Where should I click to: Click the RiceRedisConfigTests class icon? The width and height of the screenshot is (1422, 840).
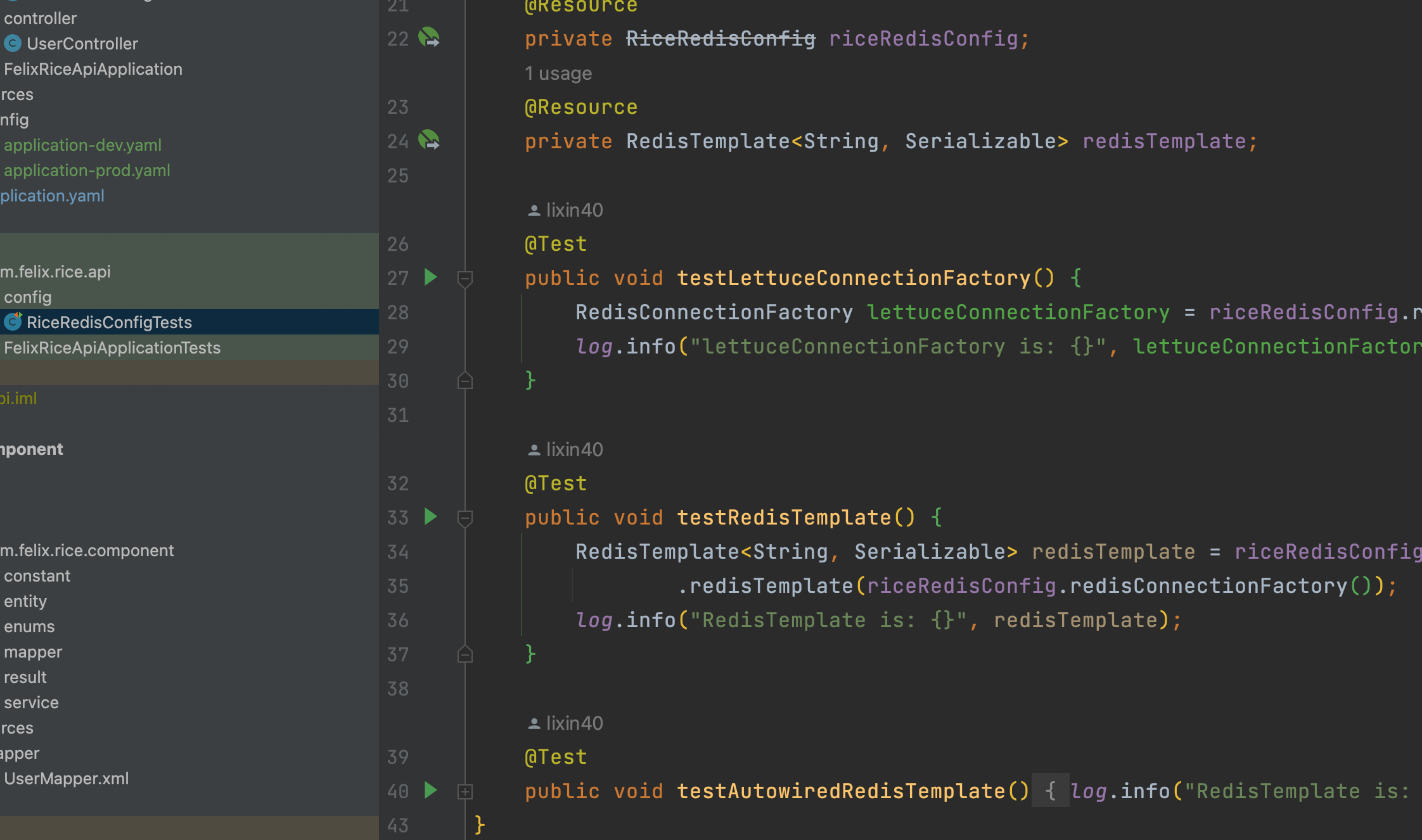pos(13,322)
